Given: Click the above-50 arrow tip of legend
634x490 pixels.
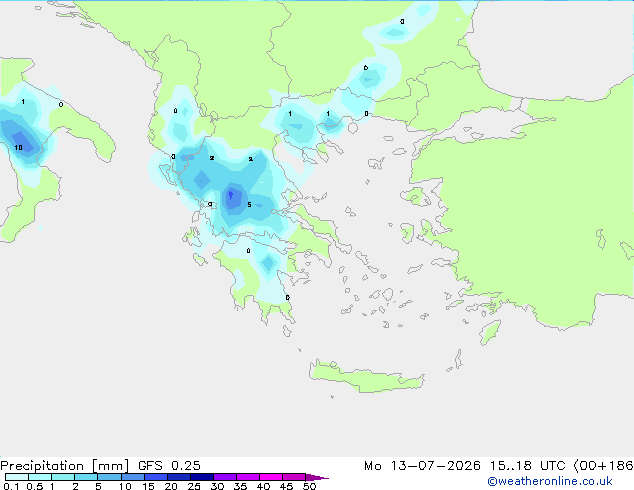Looking at the screenshot, I should point(317,477).
